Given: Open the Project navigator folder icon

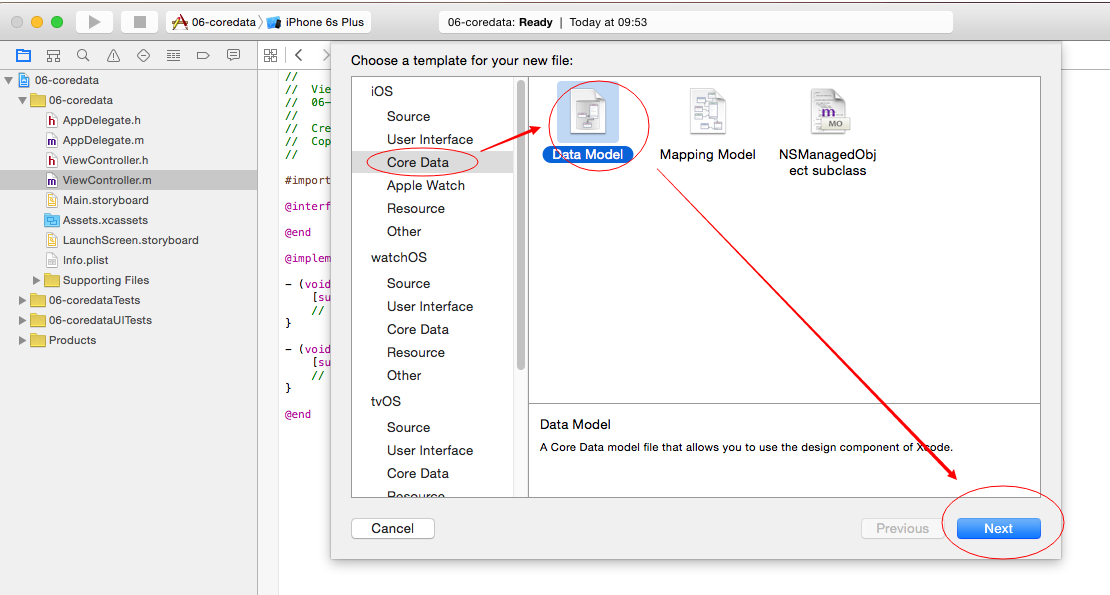Looking at the screenshot, I should (23, 55).
